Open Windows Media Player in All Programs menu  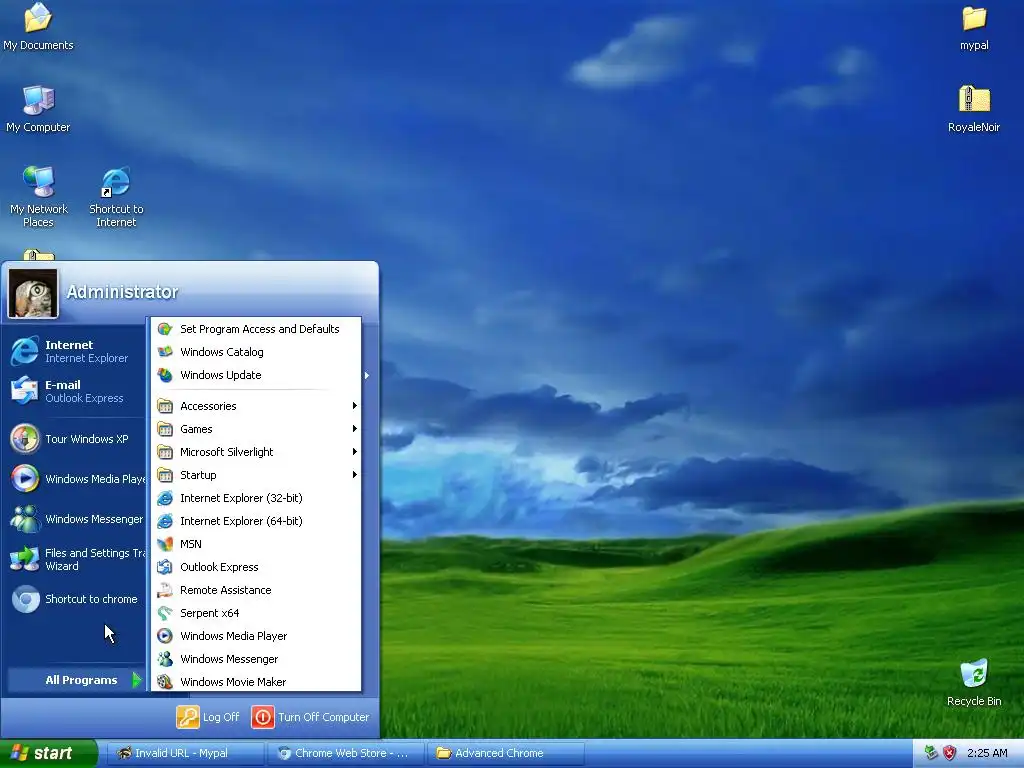(x=256, y=636)
